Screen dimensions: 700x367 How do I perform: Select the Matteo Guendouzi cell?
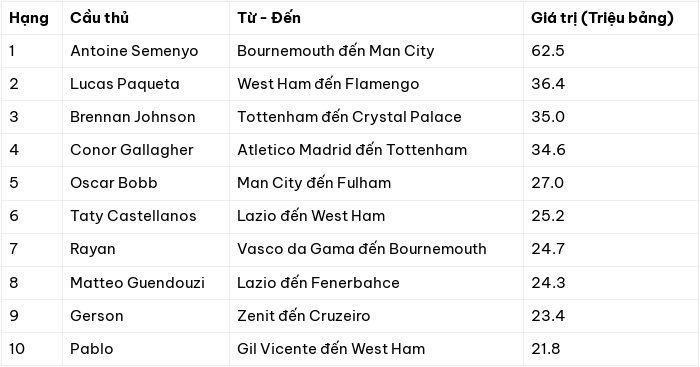tap(146, 283)
